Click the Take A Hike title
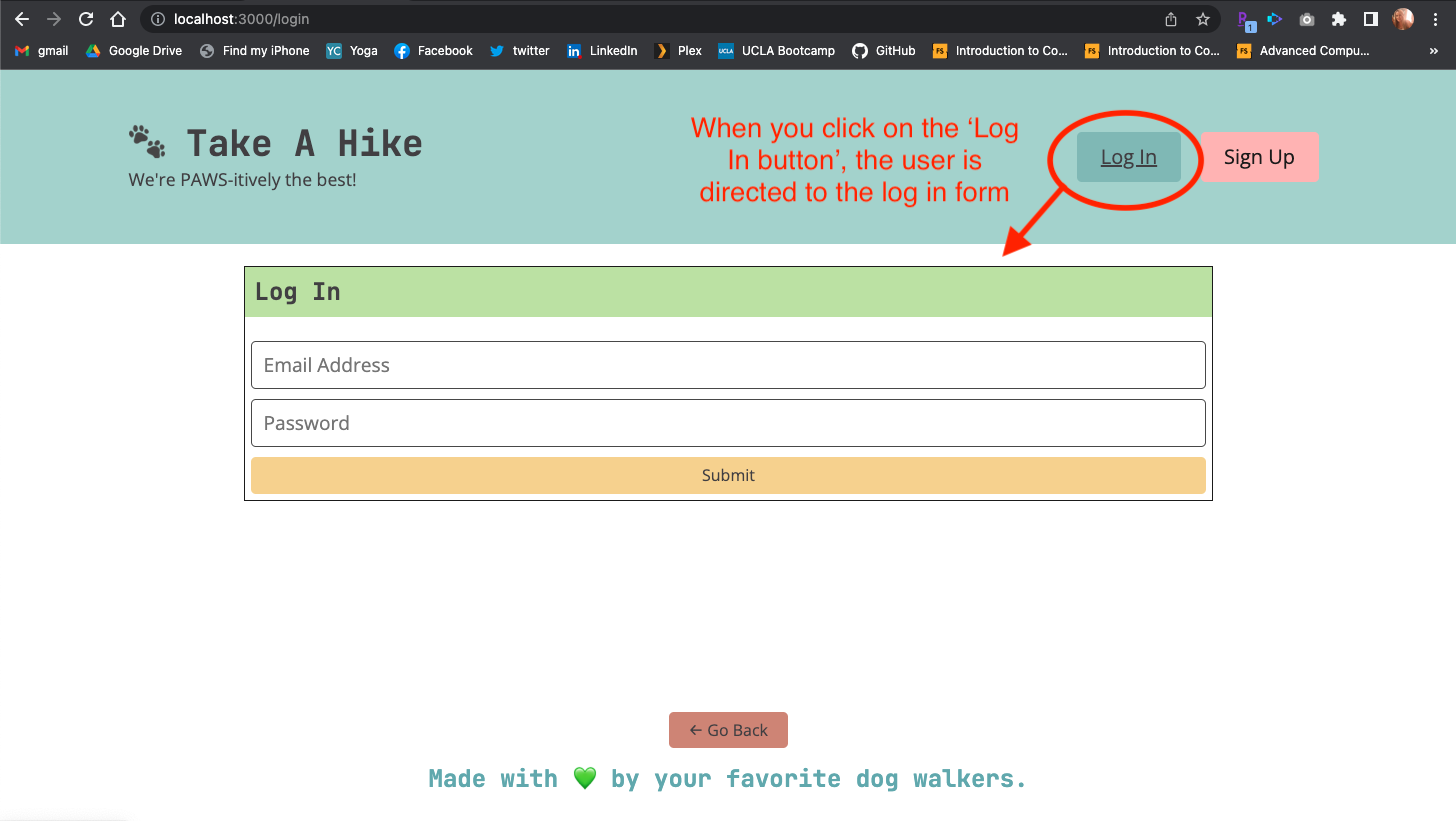Image resolution: width=1456 pixels, height=821 pixels. pos(305,143)
